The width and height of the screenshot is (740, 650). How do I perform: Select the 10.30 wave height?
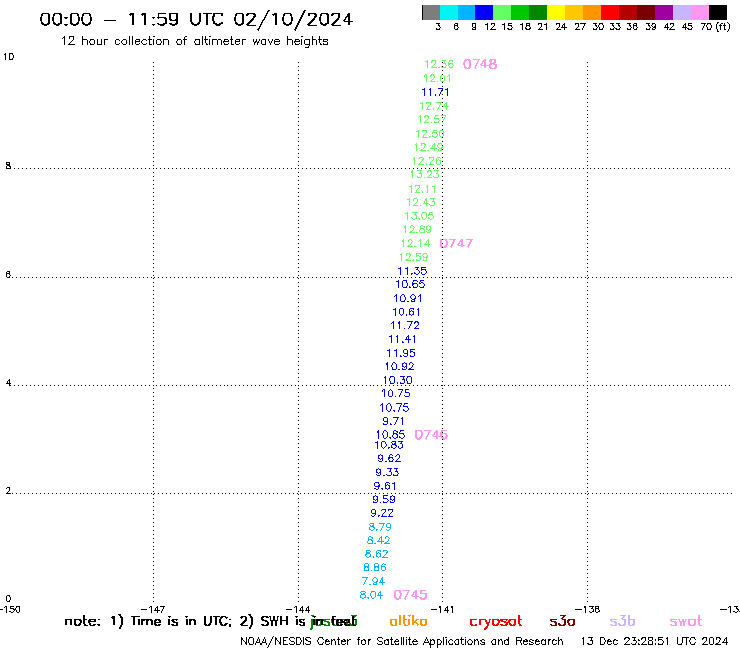click(397, 380)
